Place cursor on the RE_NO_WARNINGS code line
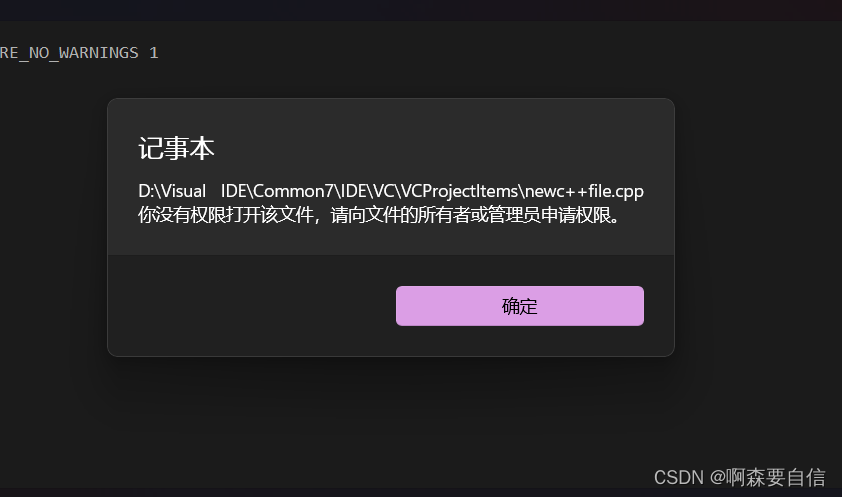This screenshot has height=497, width=842. click(x=79, y=53)
